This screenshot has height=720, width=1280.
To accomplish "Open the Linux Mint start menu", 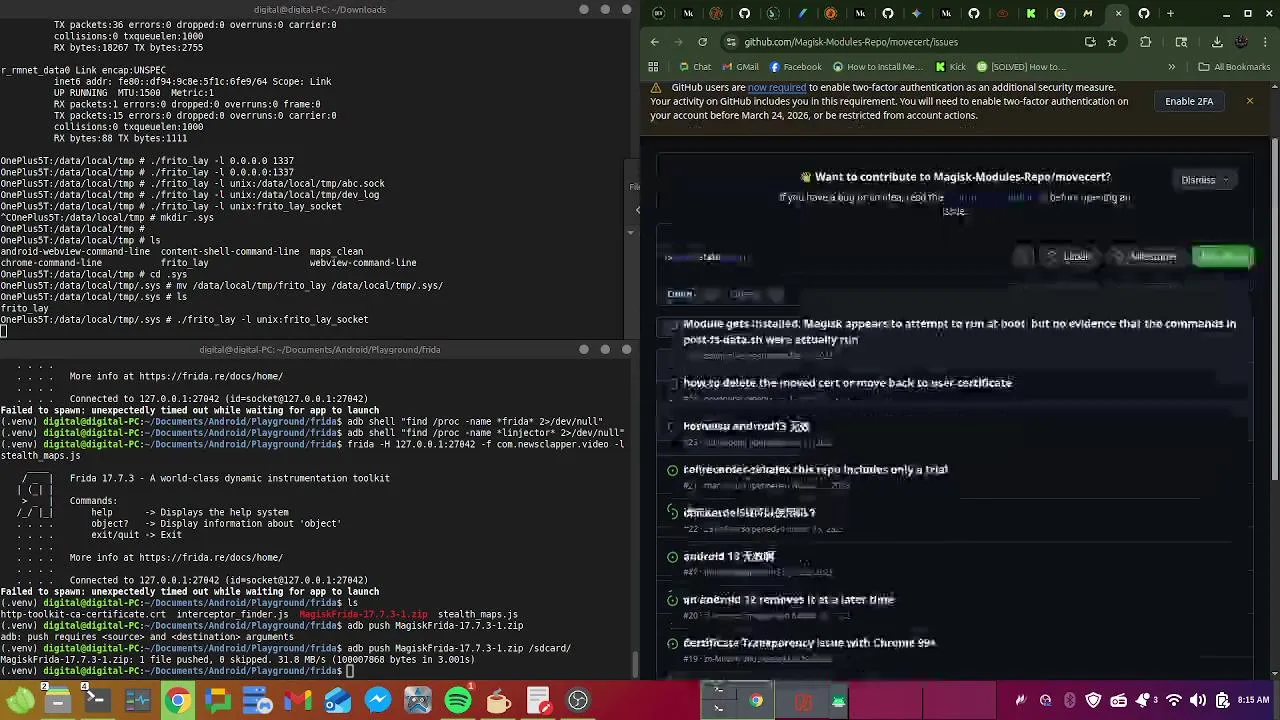I will (20, 700).
